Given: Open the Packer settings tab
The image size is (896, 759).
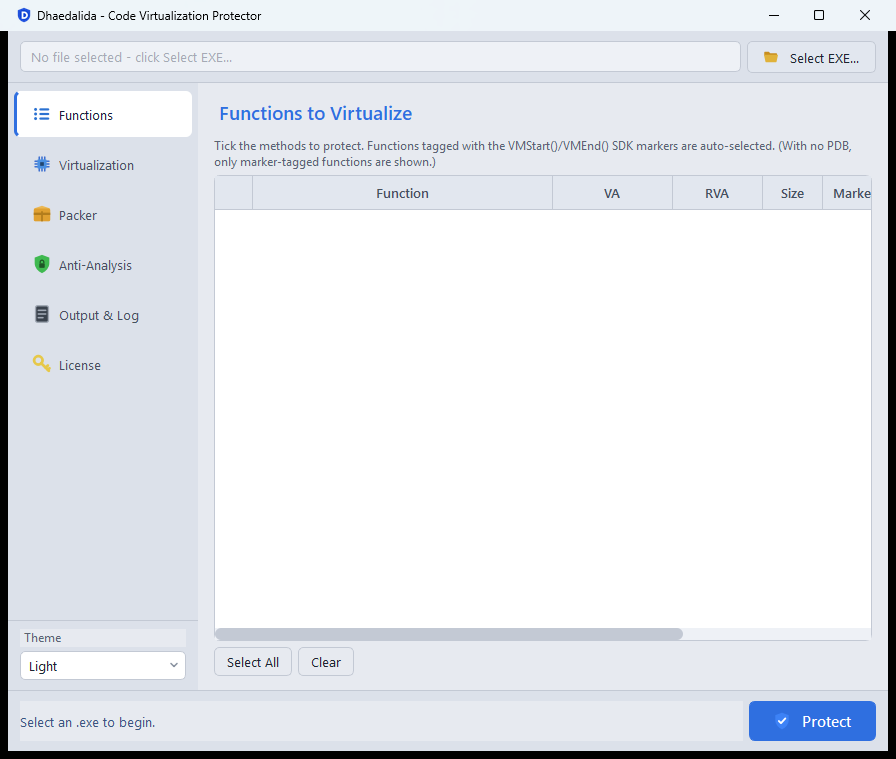Looking at the screenshot, I should click(x=103, y=215).
